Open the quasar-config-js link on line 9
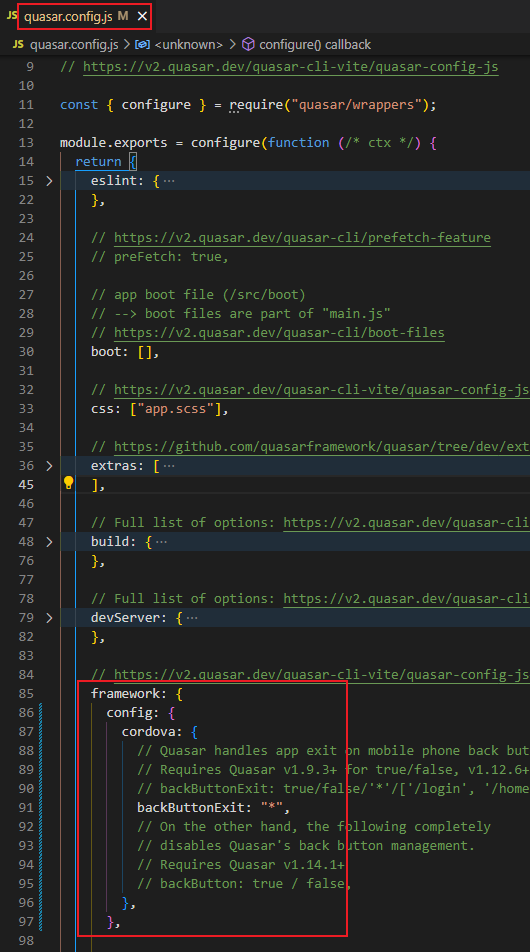The image size is (530, 952). 291,67
